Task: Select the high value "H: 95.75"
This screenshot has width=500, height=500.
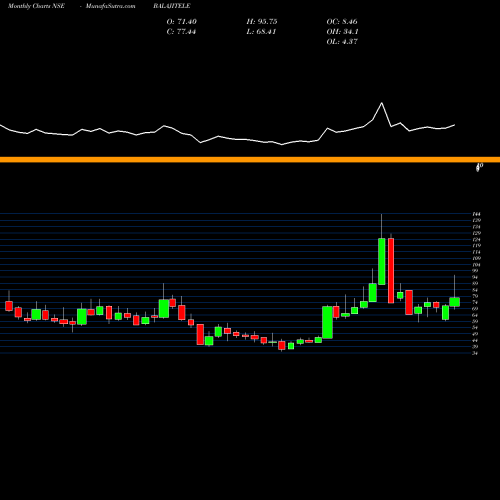Action: point(262,22)
